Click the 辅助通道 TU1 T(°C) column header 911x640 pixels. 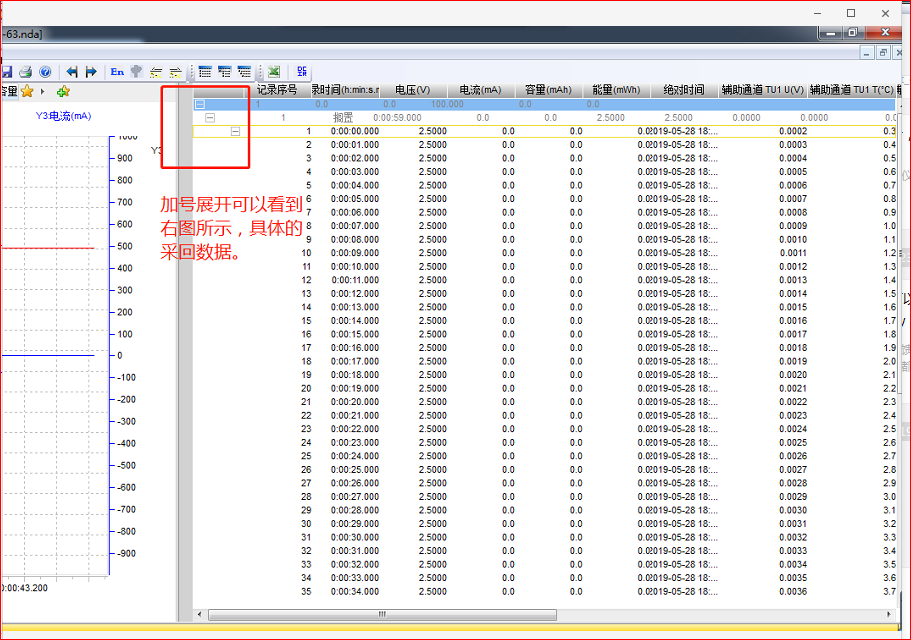tap(851, 89)
